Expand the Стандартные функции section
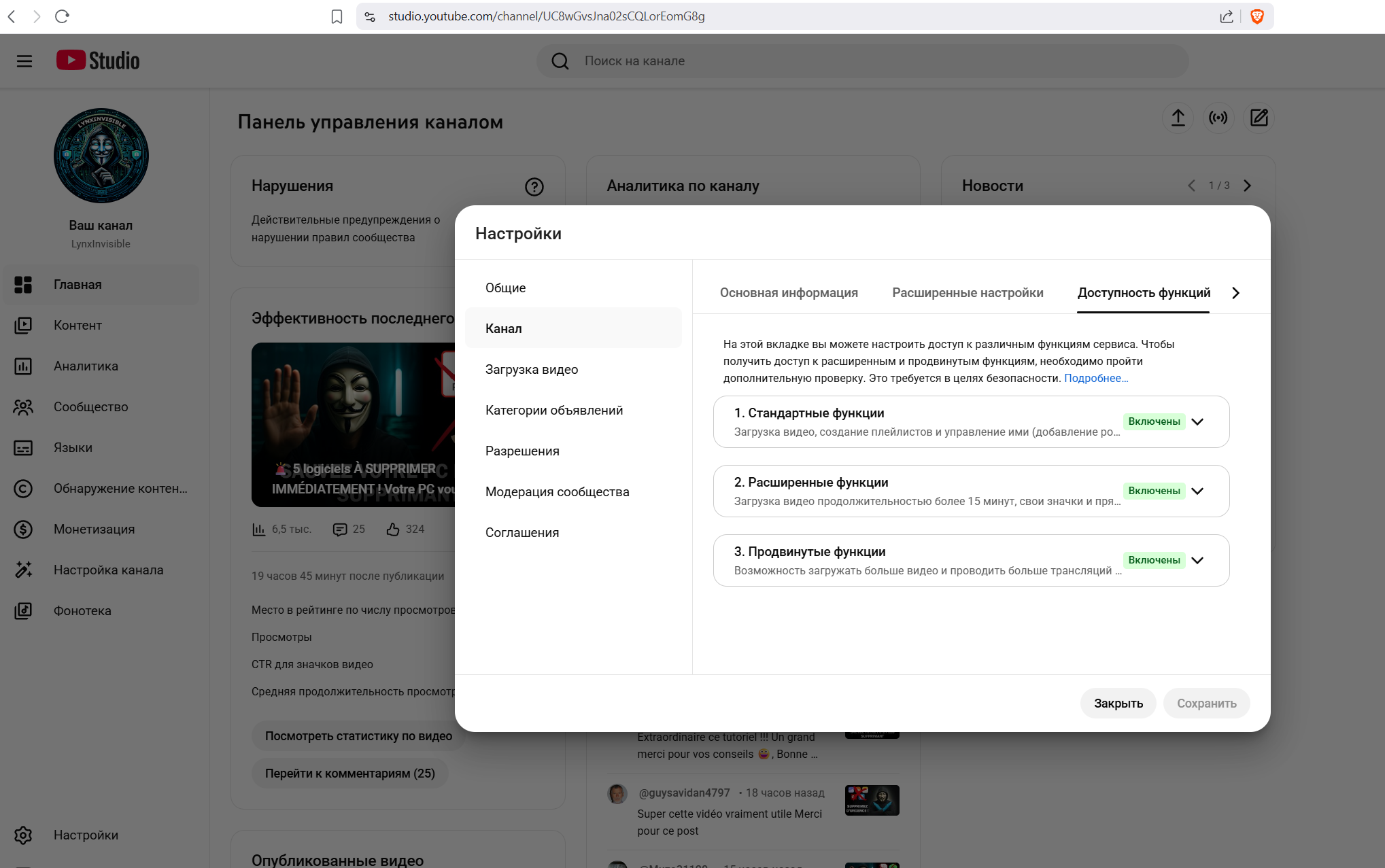1385x868 pixels. [x=1197, y=421]
